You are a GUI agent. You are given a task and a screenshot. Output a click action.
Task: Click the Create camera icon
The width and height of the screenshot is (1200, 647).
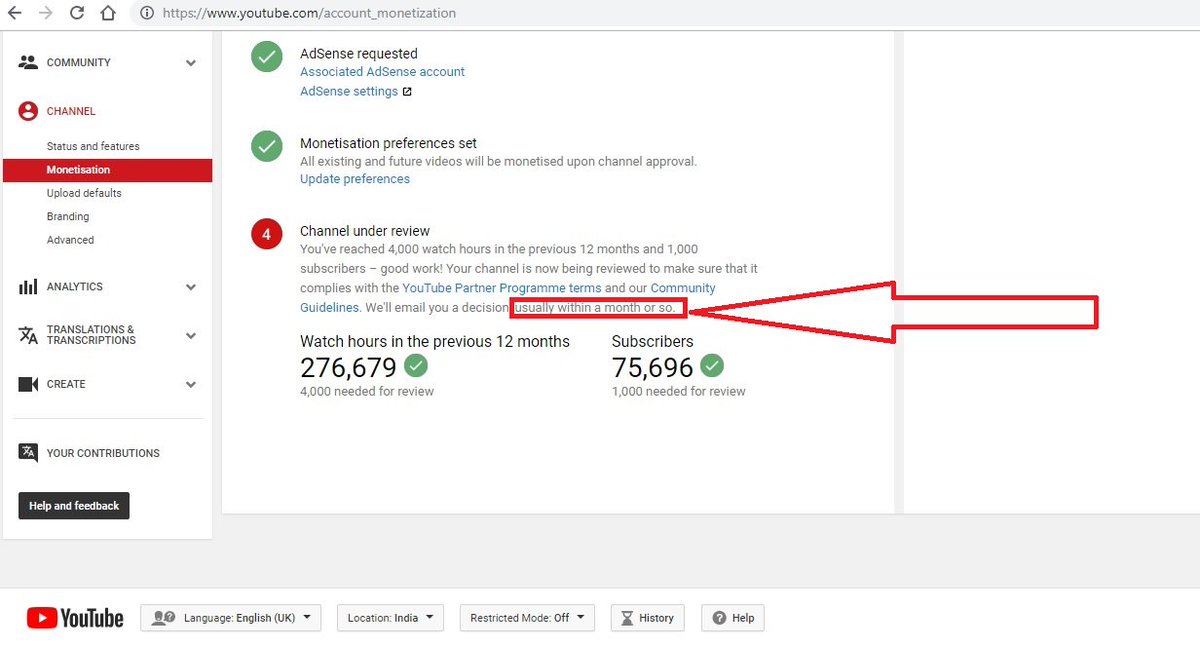[x=28, y=384]
